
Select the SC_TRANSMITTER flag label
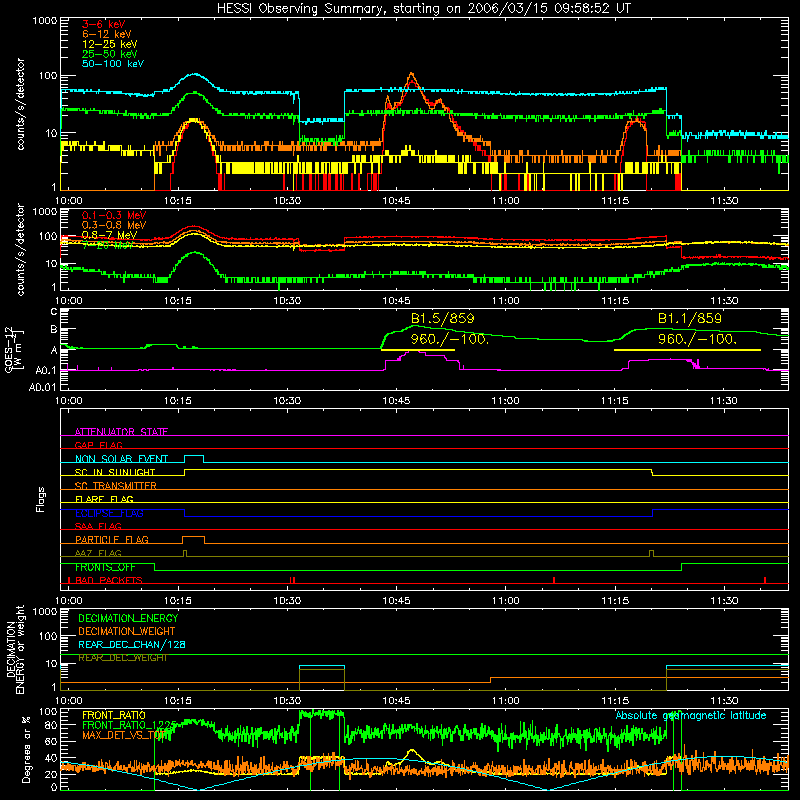pos(116,486)
